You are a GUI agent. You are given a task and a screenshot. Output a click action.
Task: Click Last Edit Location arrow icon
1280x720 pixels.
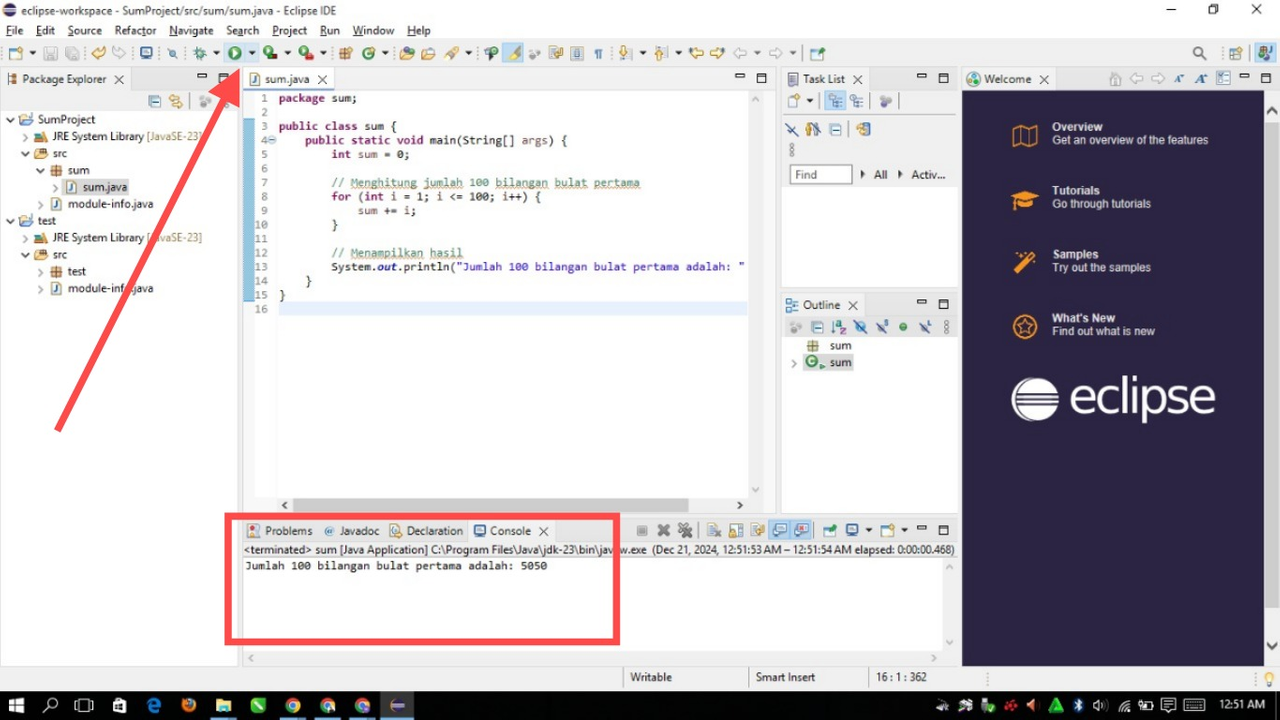pyautogui.click(x=696, y=53)
